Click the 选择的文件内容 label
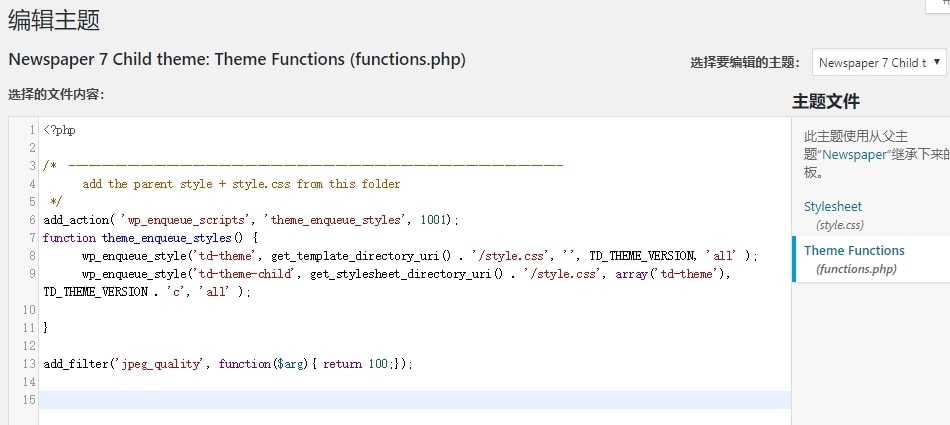This screenshot has width=950, height=425. [x=56, y=95]
